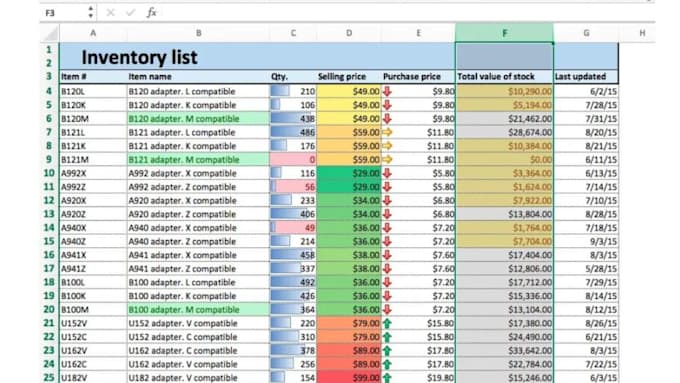Click $29.00 selling price for A992X
680x383 pixels.
[349, 173]
